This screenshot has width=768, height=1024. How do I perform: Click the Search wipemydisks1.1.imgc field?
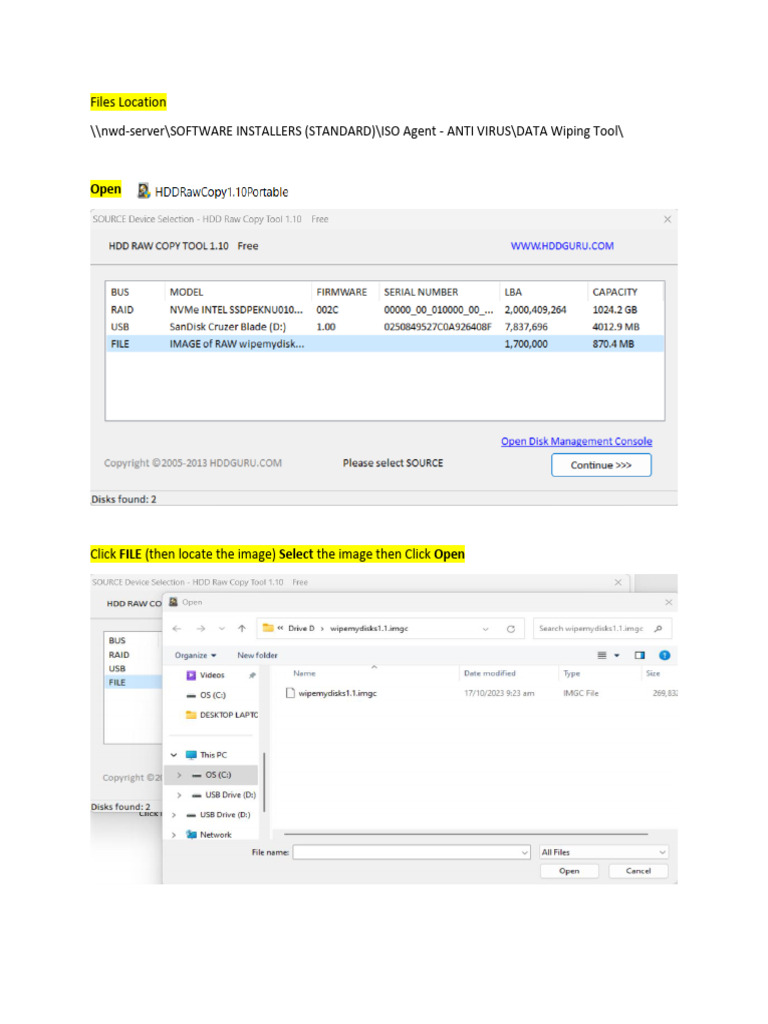602,628
